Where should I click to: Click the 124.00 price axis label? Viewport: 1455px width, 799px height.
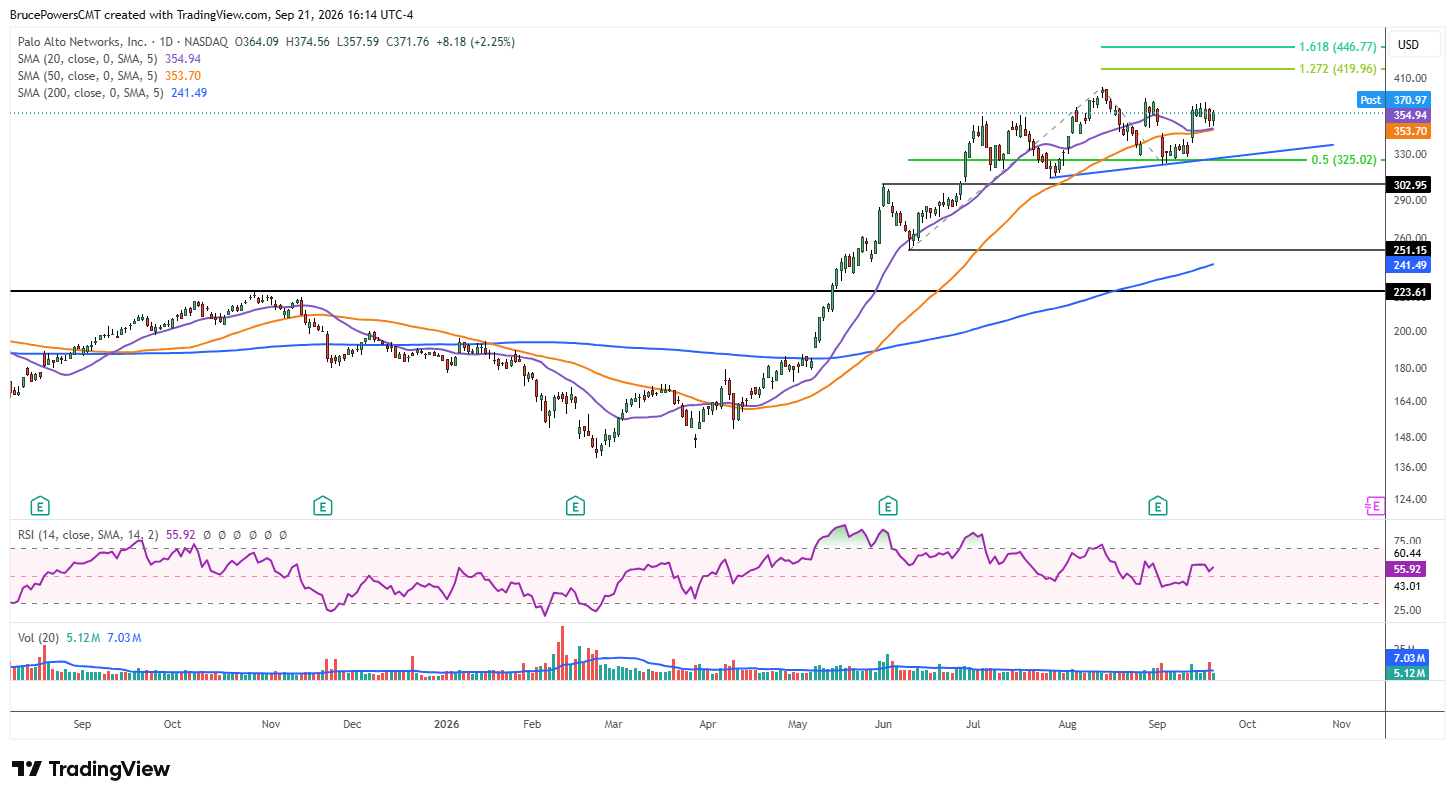pyautogui.click(x=1410, y=499)
